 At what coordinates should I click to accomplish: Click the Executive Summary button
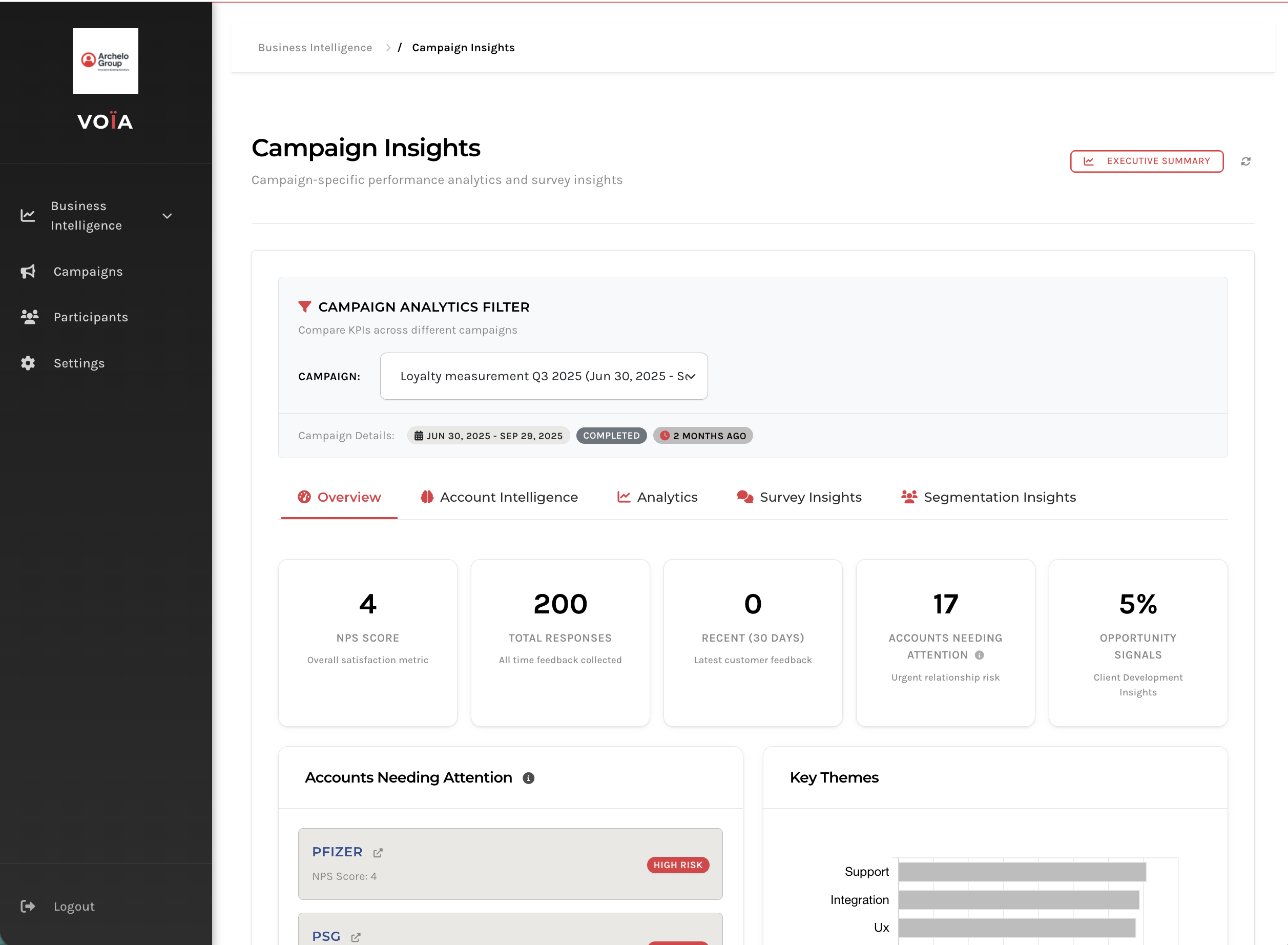(1146, 161)
